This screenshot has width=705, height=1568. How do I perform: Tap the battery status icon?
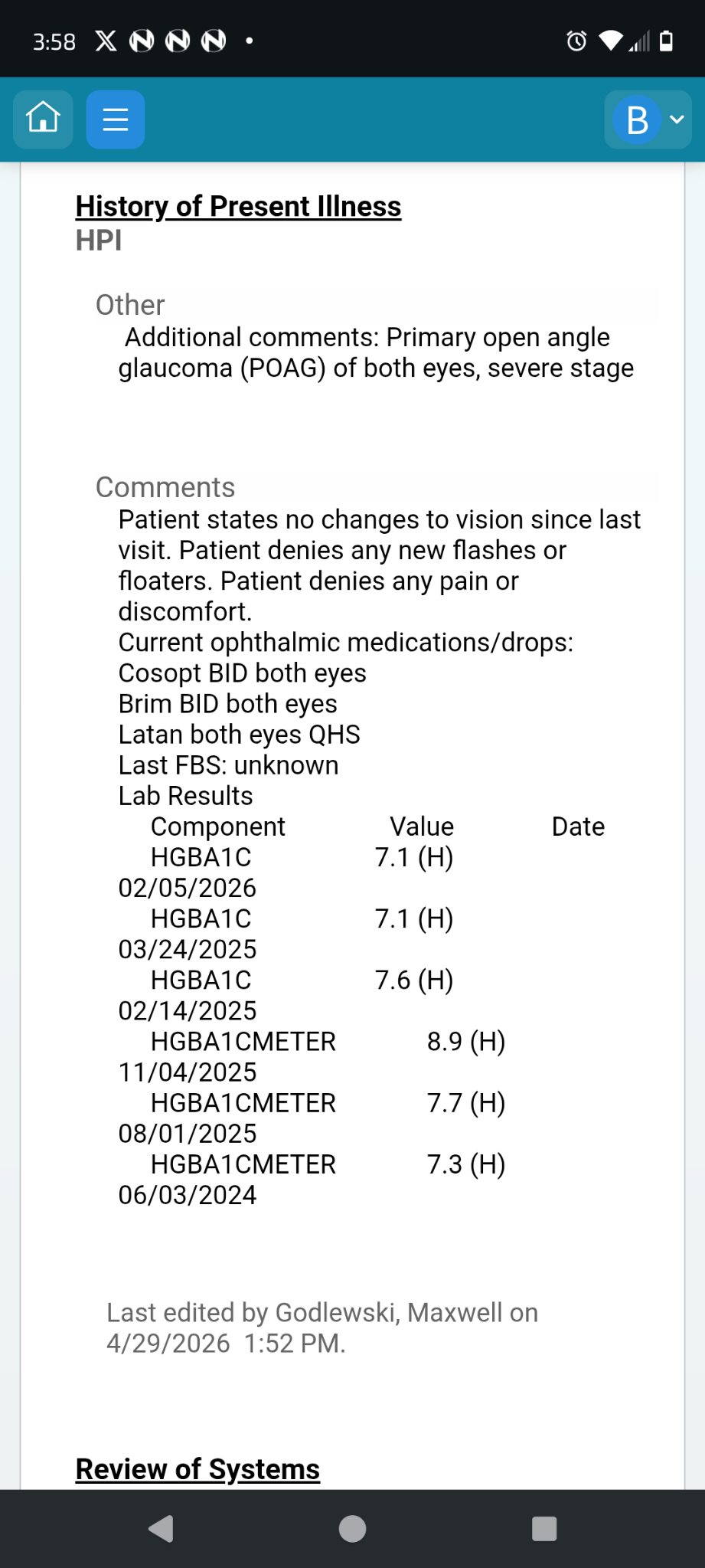click(x=667, y=41)
